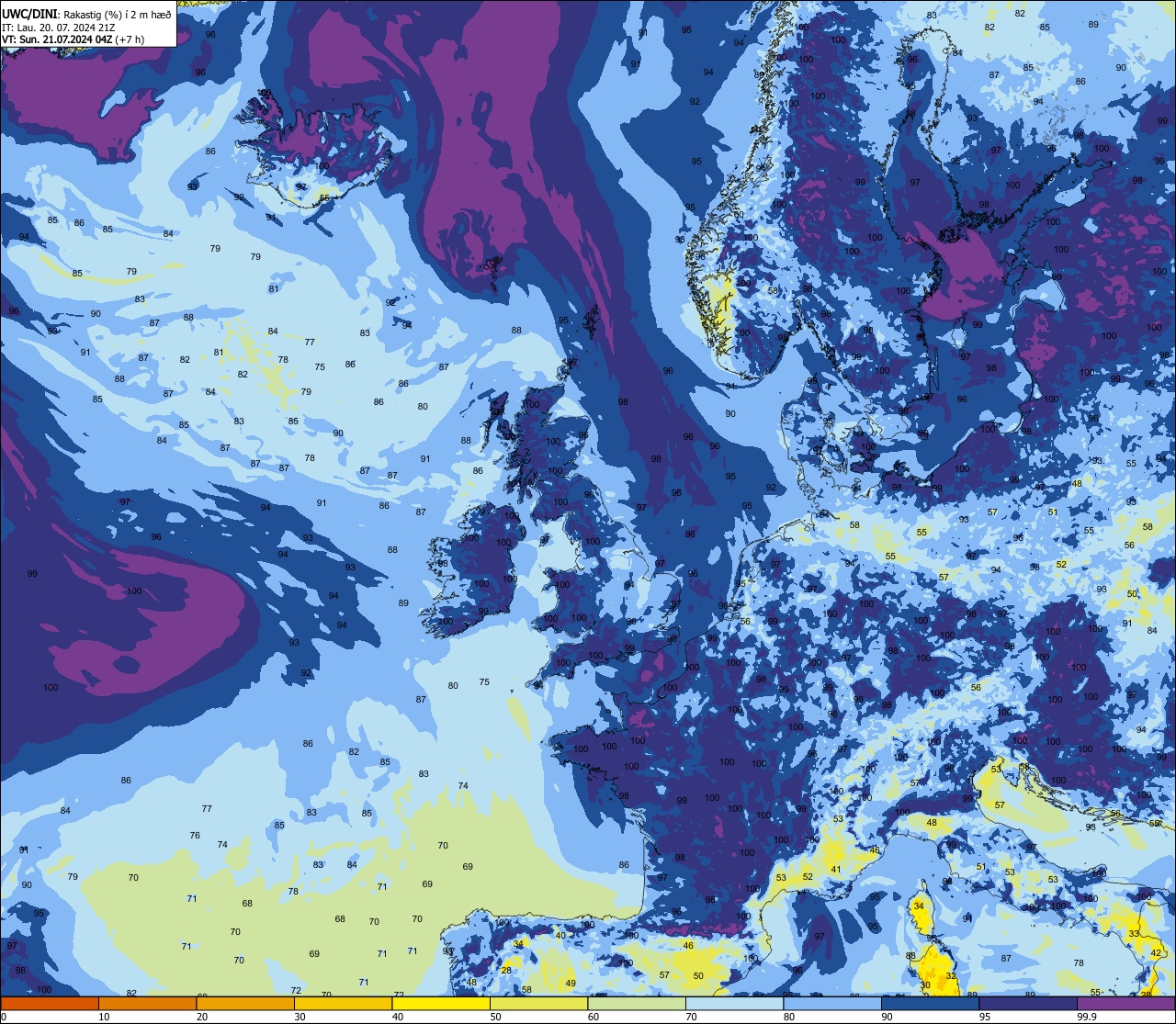This screenshot has height=1024, width=1176.
Task: Select the bright yellow 40–50 legend swatch
Action: point(441,1004)
